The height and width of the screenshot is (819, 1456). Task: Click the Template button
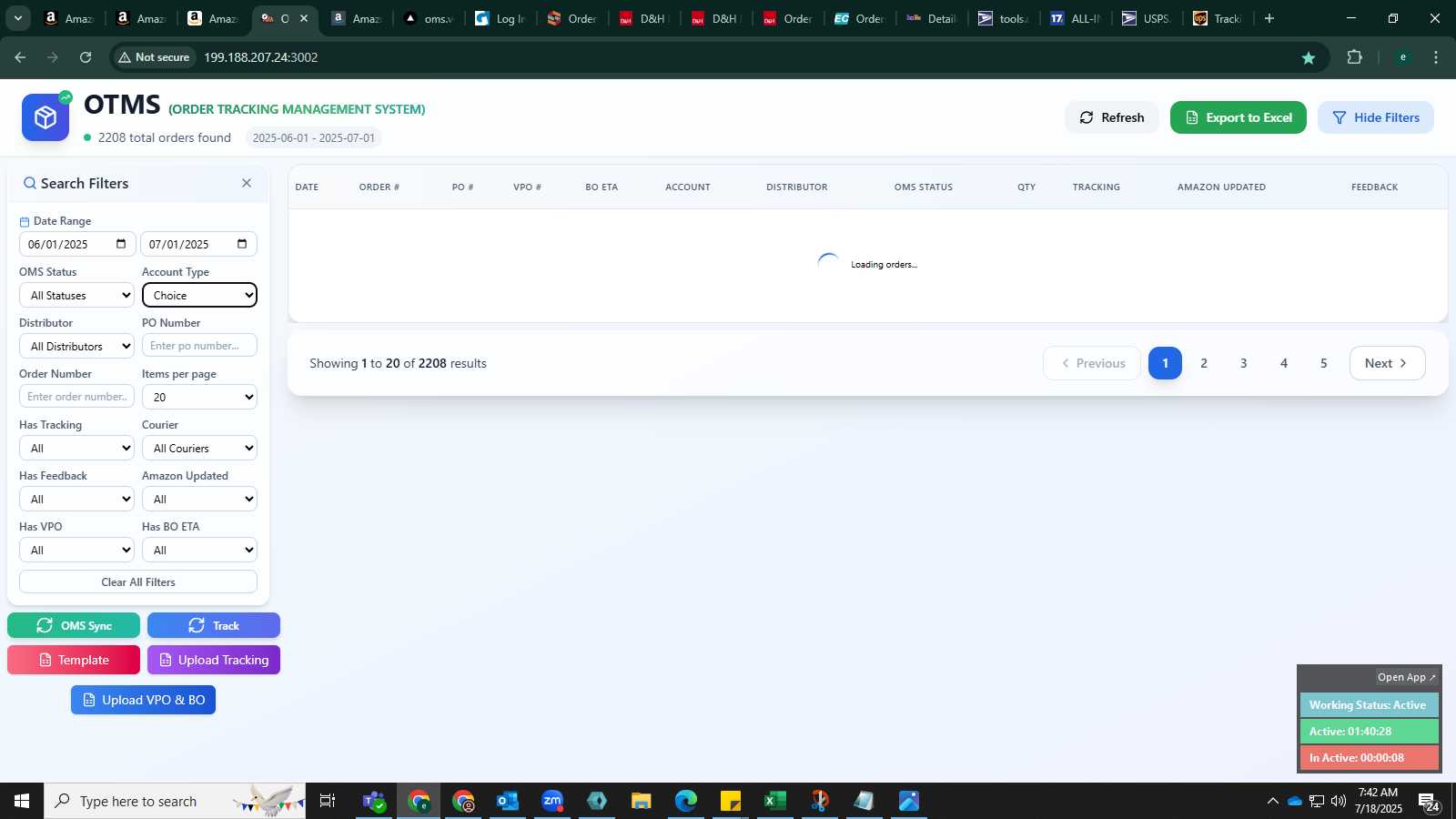[x=74, y=660]
